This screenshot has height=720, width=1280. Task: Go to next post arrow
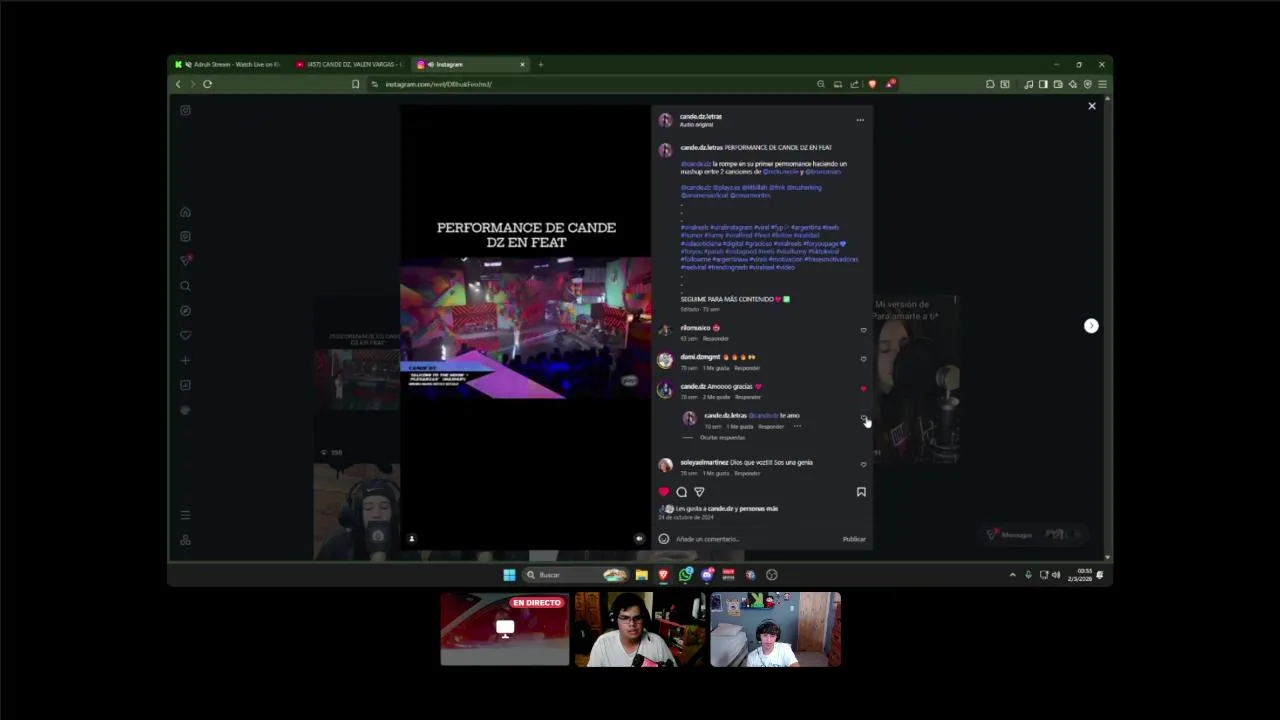point(1091,326)
